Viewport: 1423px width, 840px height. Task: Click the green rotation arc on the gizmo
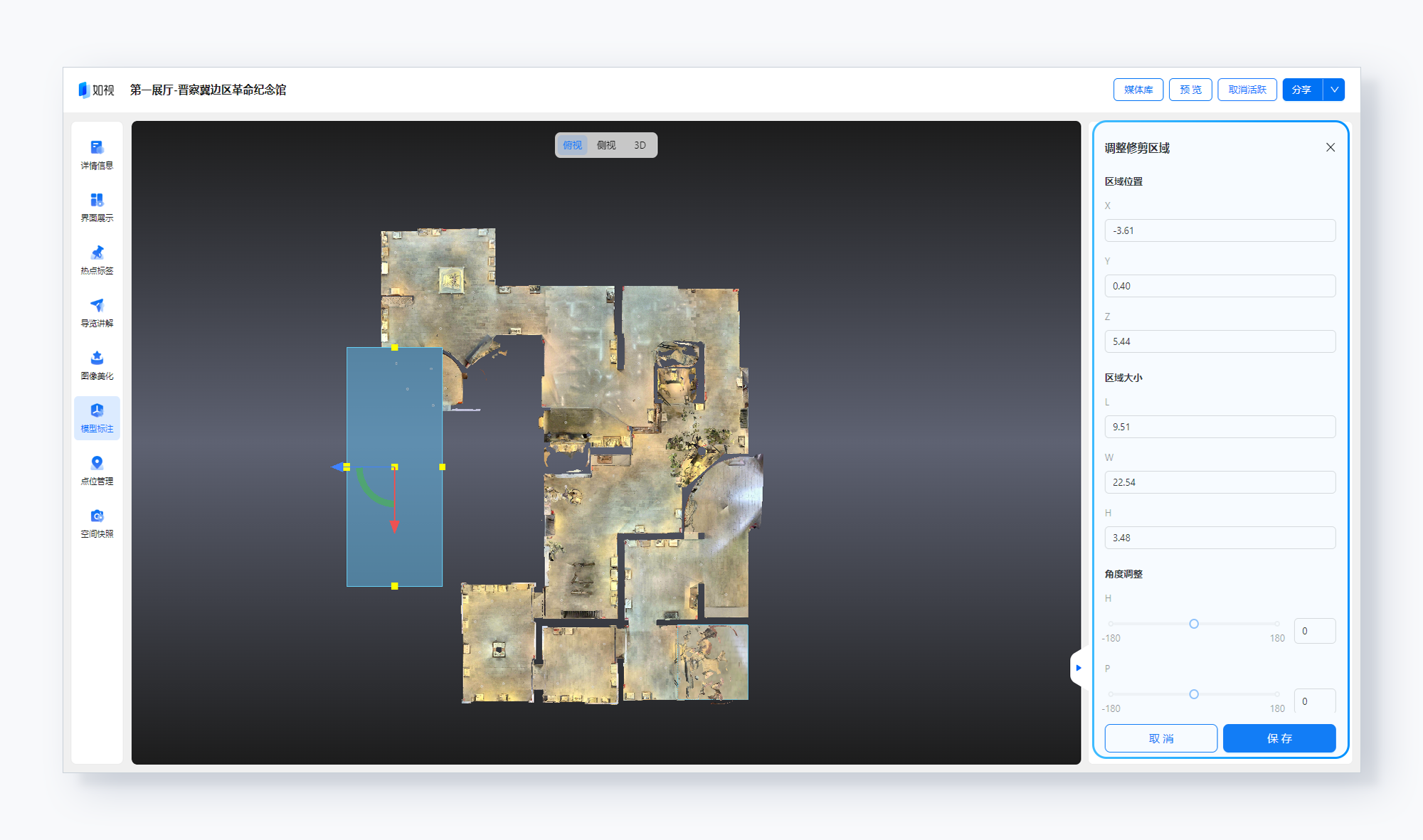pyautogui.click(x=371, y=492)
